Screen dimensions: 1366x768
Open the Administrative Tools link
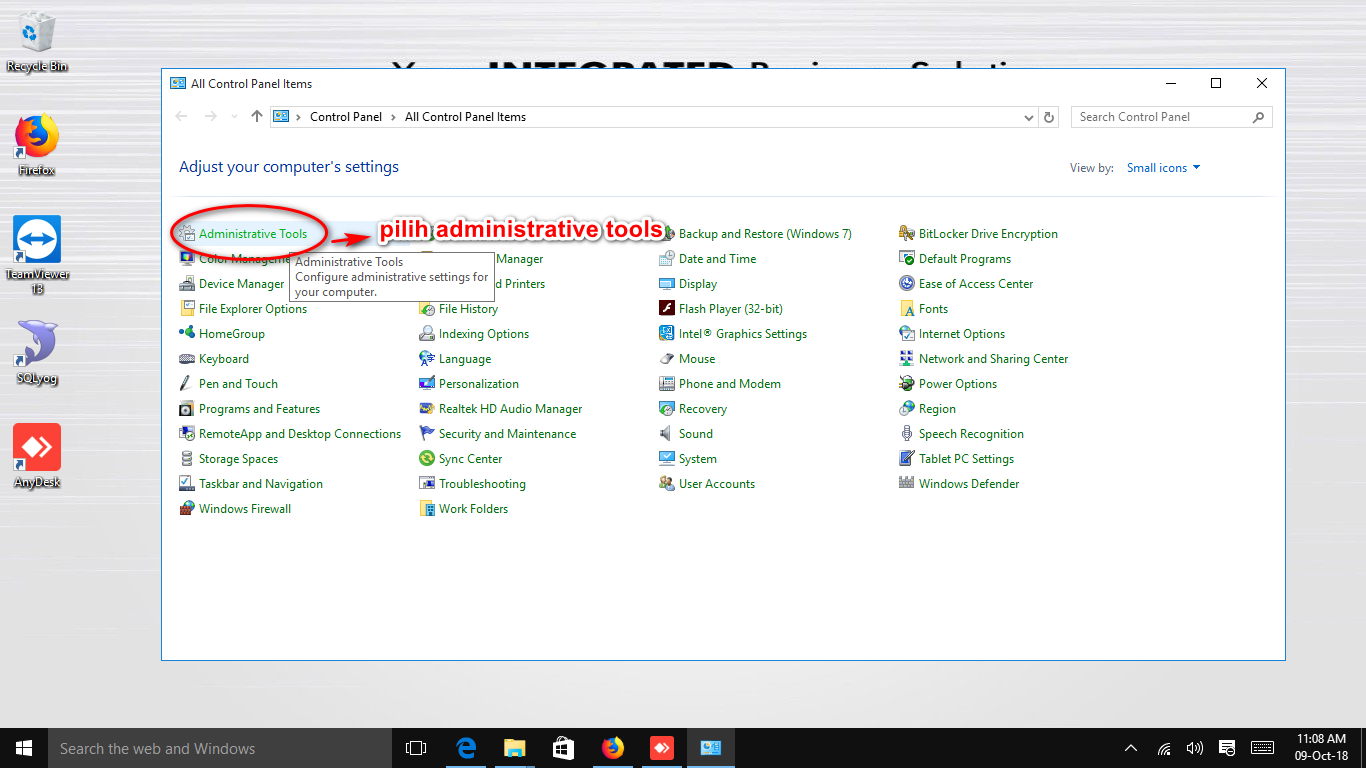[x=253, y=234]
